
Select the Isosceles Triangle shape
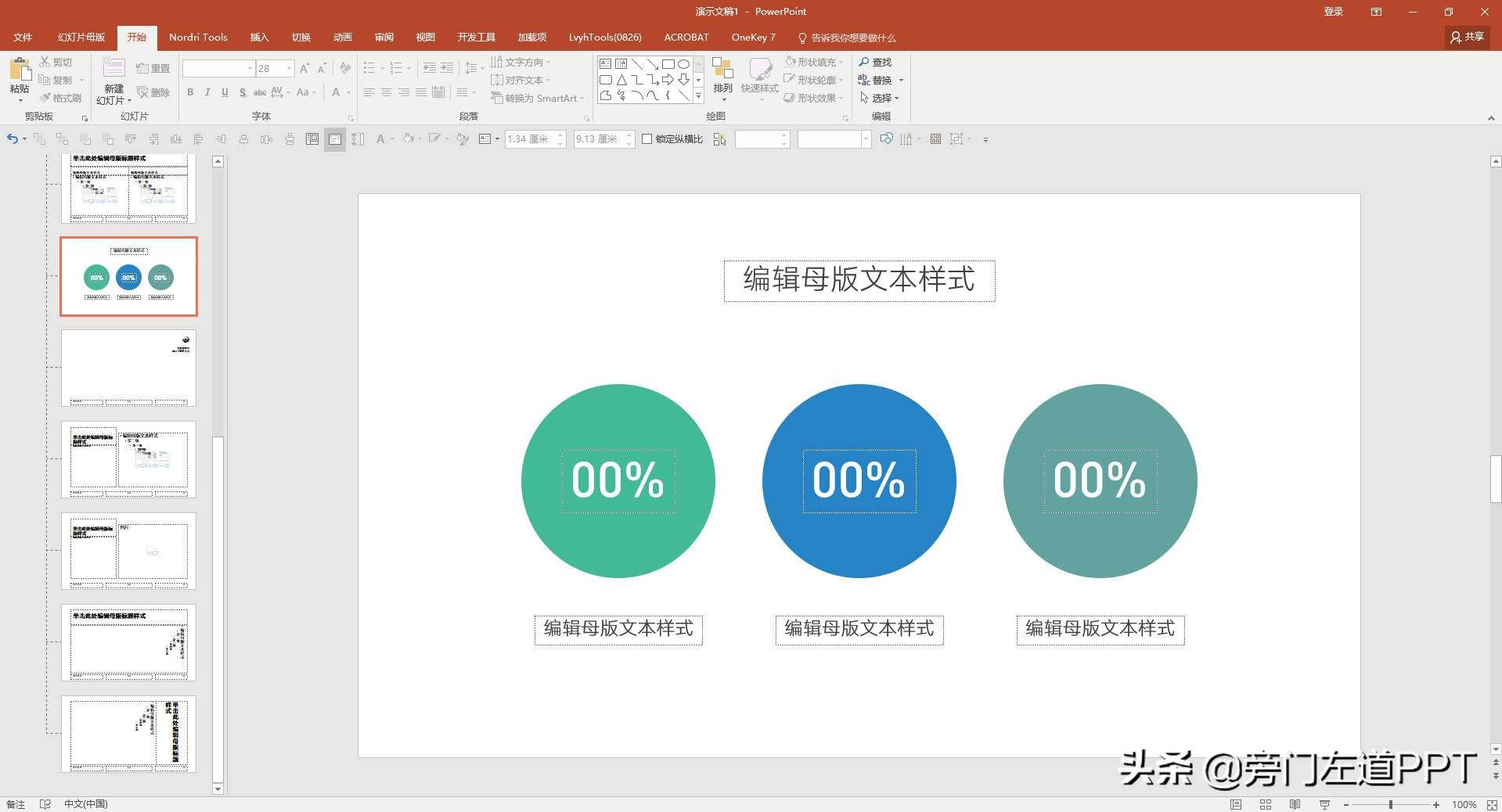pos(621,80)
